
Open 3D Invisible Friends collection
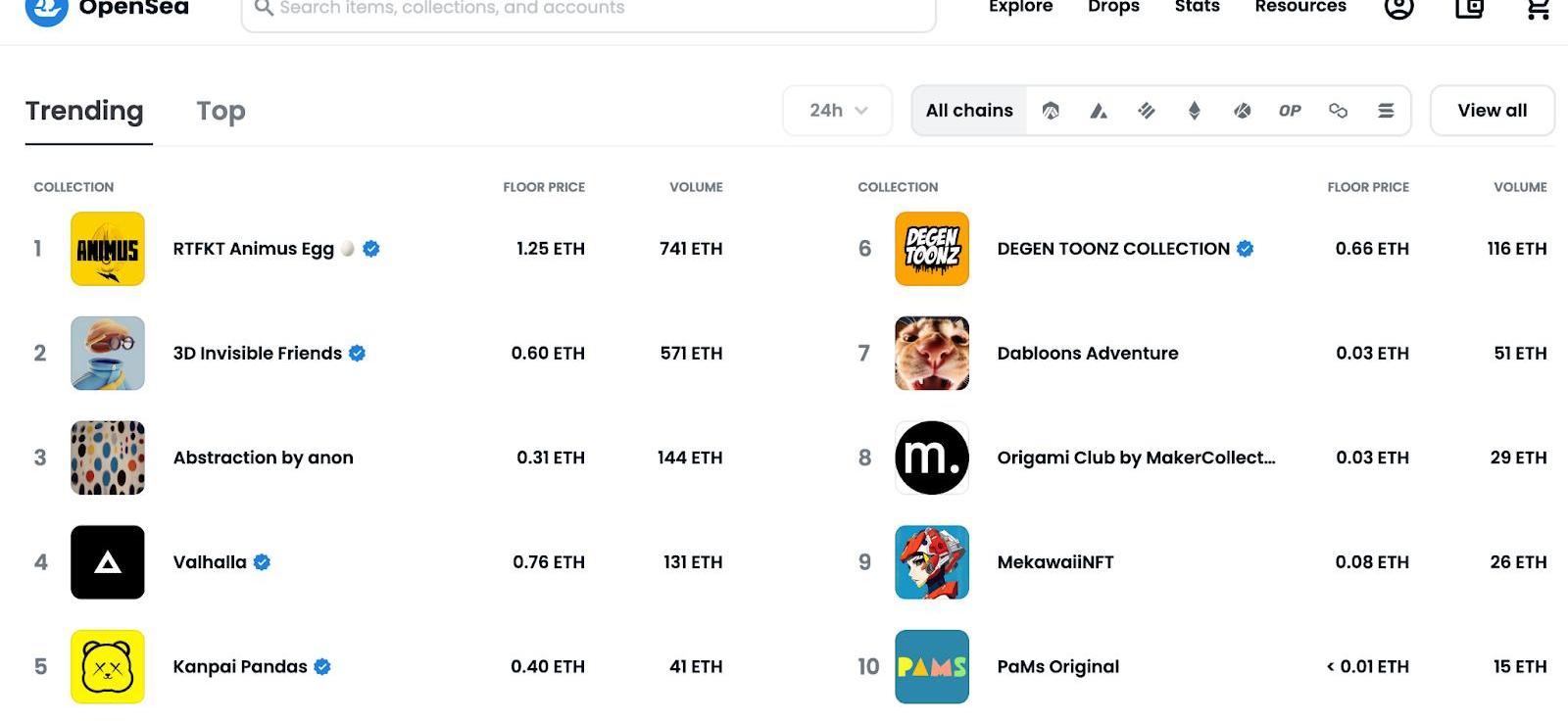click(x=258, y=354)
